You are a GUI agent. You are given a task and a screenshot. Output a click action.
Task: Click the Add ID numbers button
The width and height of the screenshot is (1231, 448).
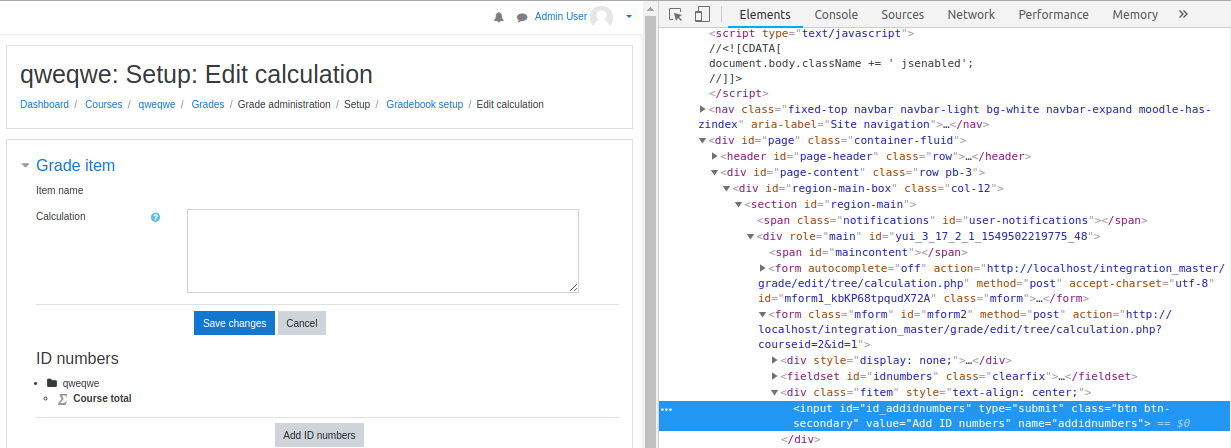319,435
